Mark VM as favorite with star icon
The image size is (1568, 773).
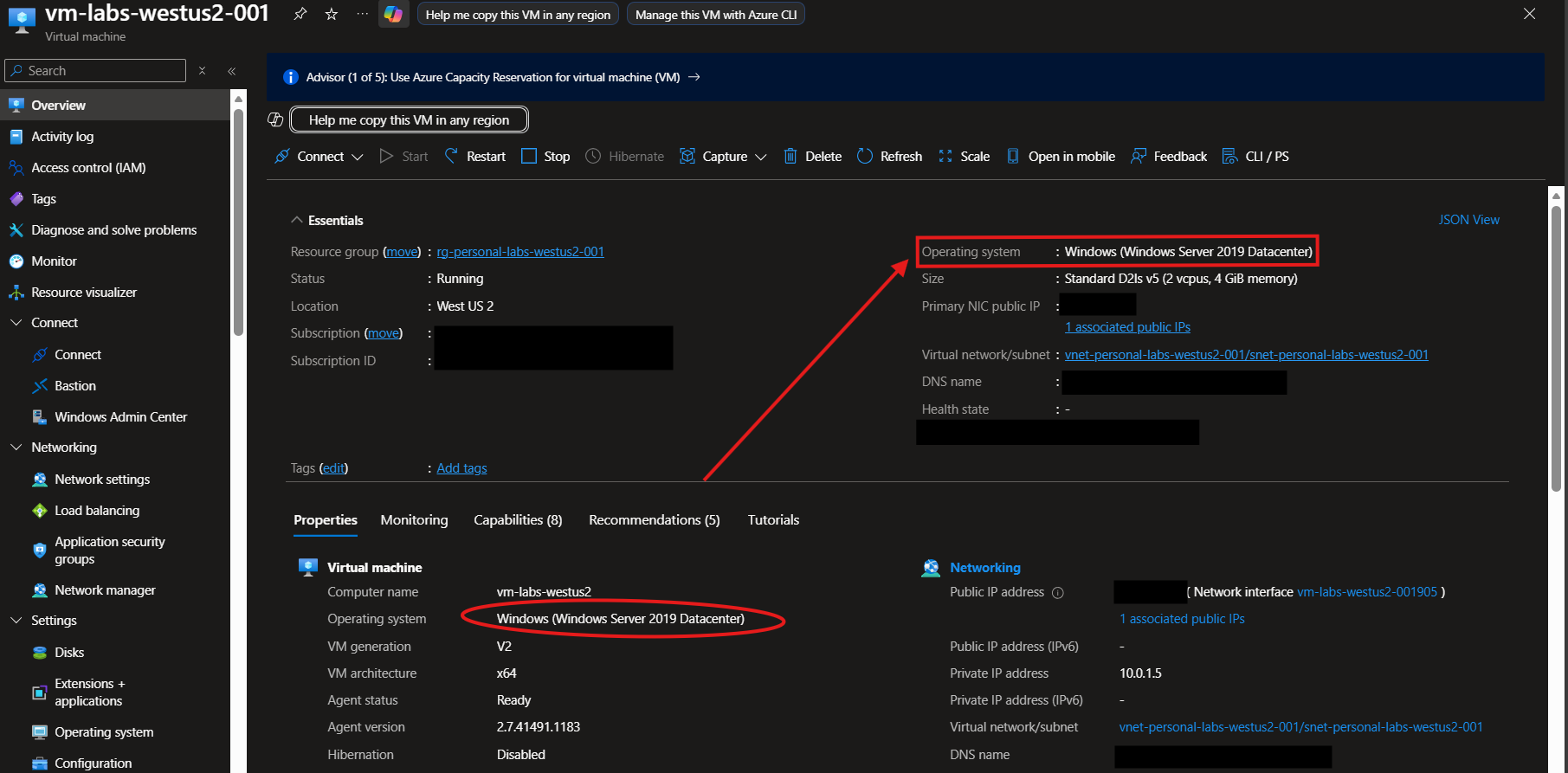(332, 14)
